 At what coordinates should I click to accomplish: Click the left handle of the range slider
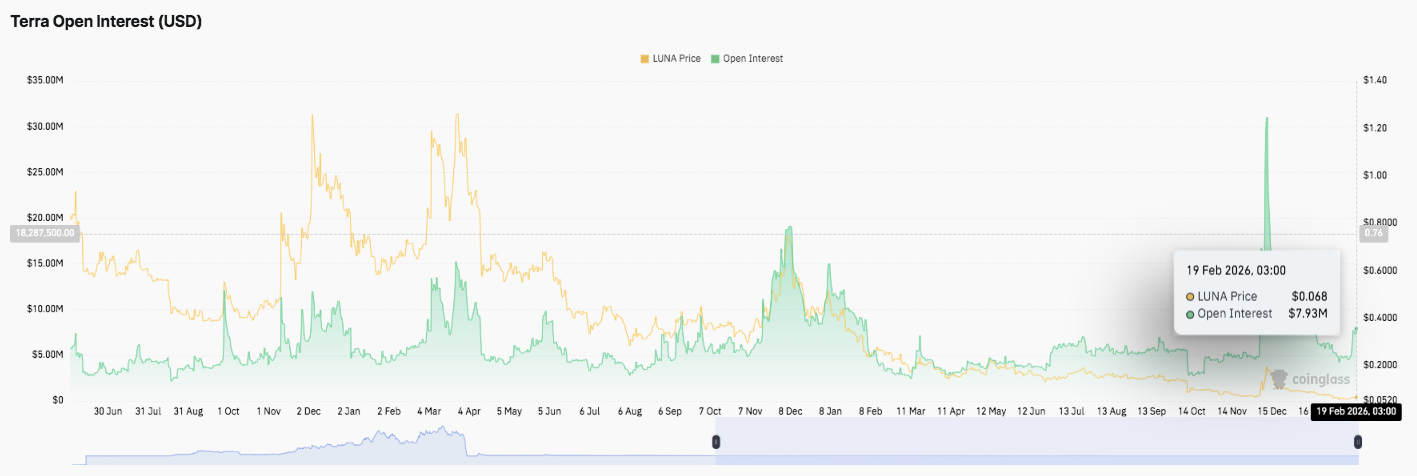point(715,442)
